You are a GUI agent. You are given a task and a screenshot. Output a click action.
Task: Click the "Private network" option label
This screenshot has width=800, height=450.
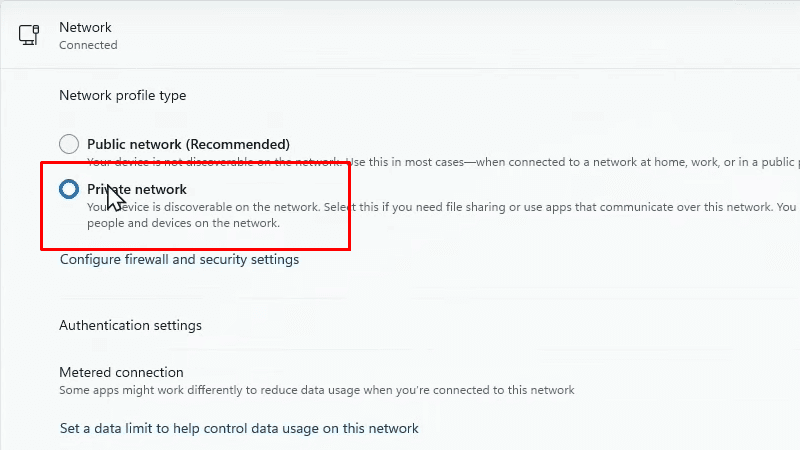137,189
